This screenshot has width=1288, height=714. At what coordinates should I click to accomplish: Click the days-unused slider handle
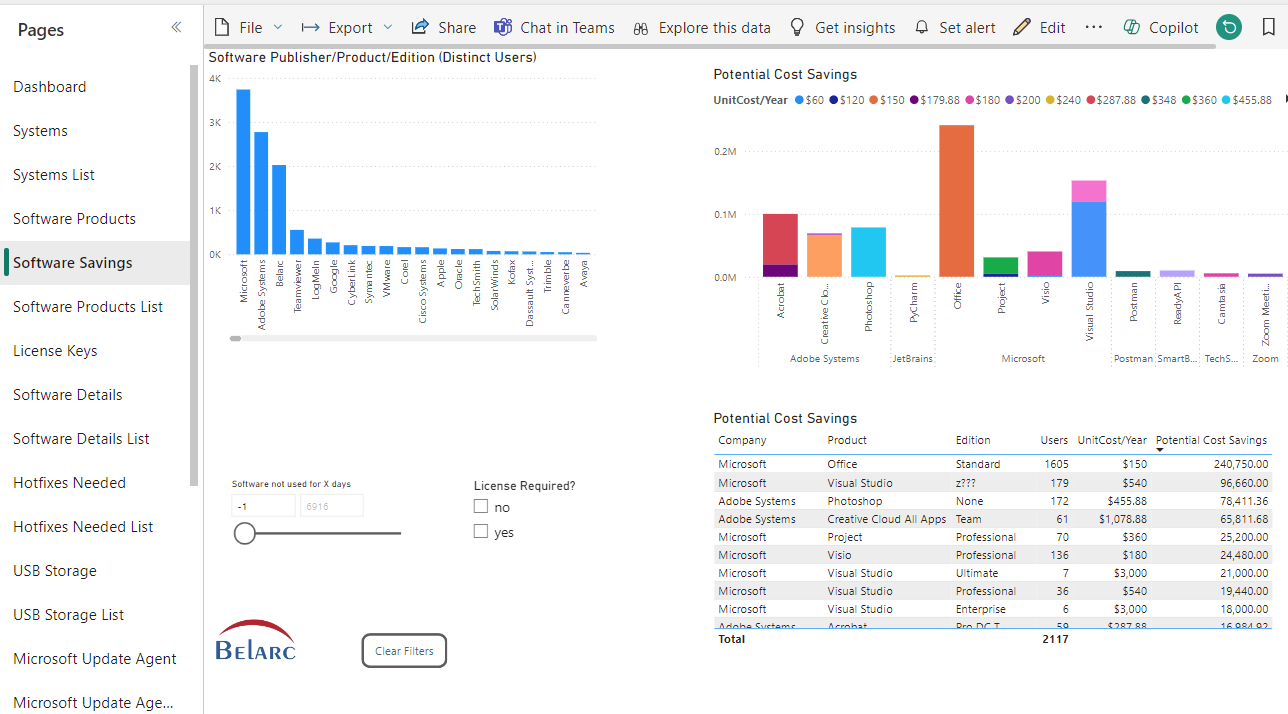pyautogui.click(x=245, y=534)
